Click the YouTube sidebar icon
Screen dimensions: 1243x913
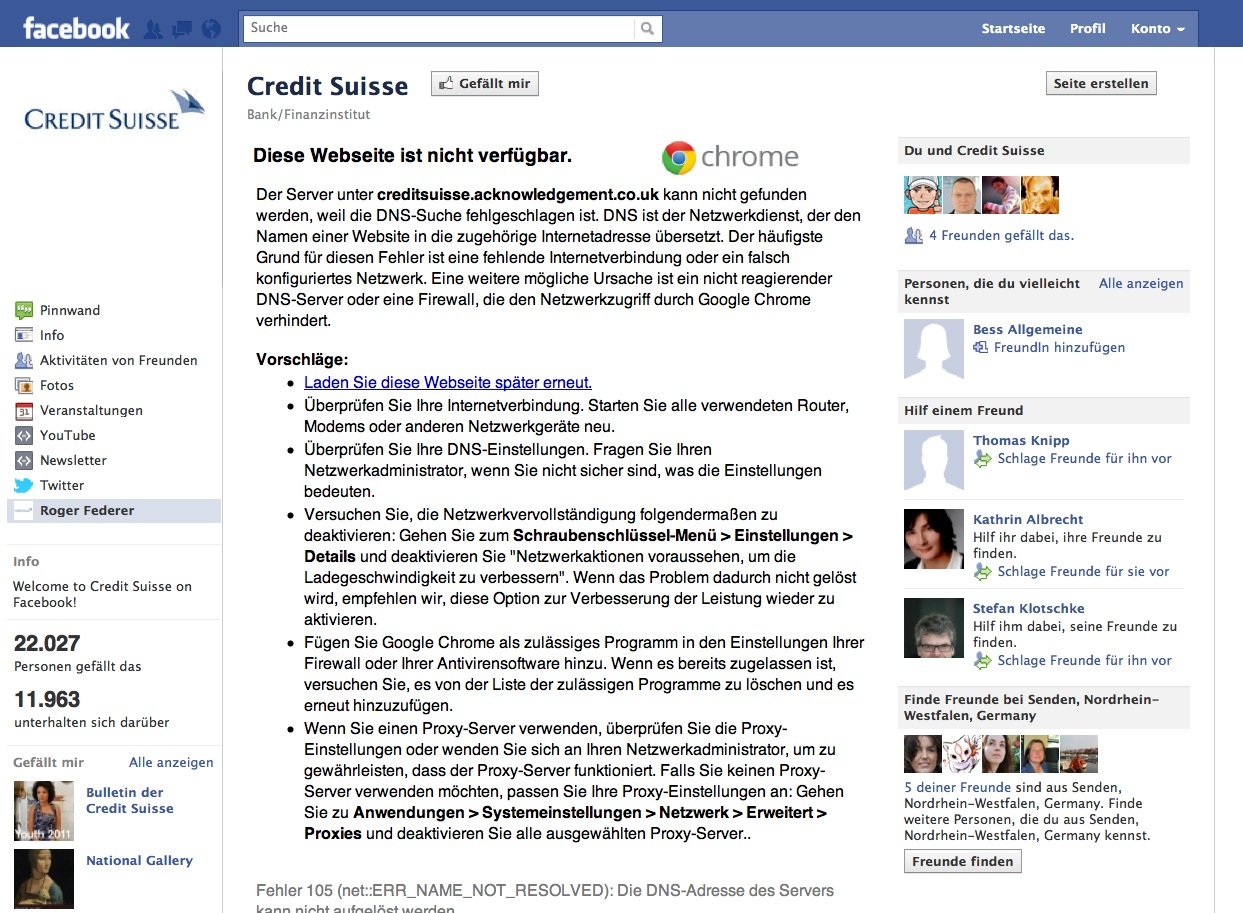coord(24,435)
